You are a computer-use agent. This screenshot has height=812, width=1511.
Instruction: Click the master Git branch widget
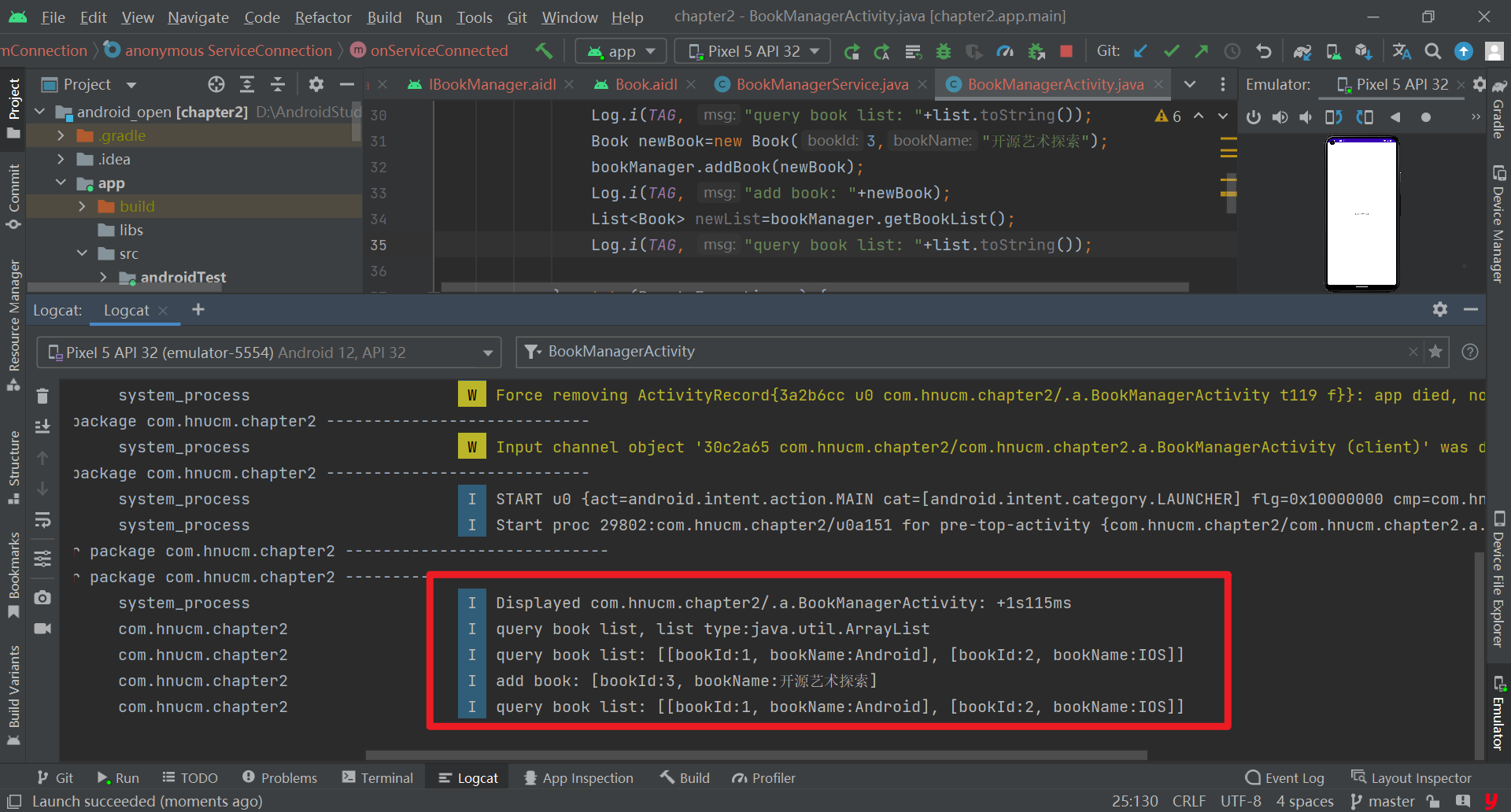(1383, 801)
